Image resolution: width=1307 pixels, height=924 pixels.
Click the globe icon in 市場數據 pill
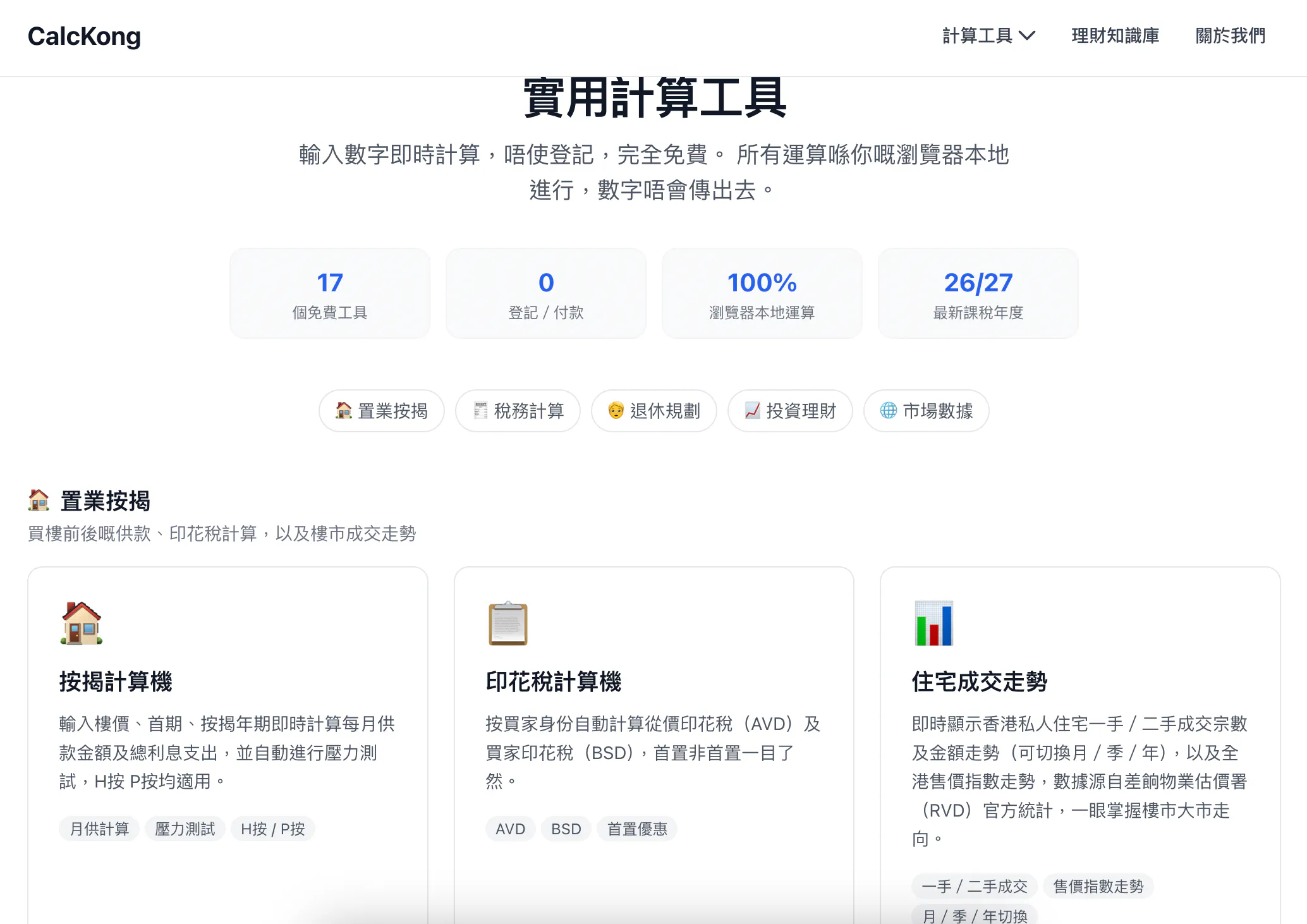point(889,410)
